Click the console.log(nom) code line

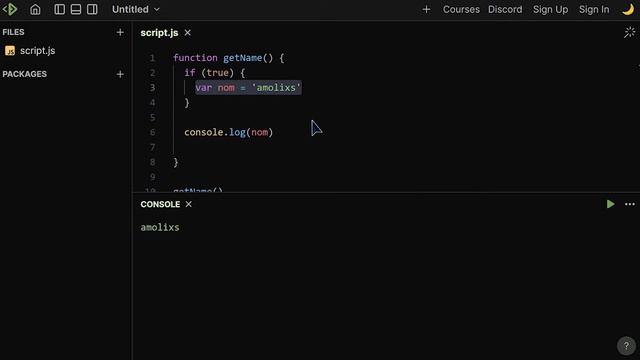(228, 132)
